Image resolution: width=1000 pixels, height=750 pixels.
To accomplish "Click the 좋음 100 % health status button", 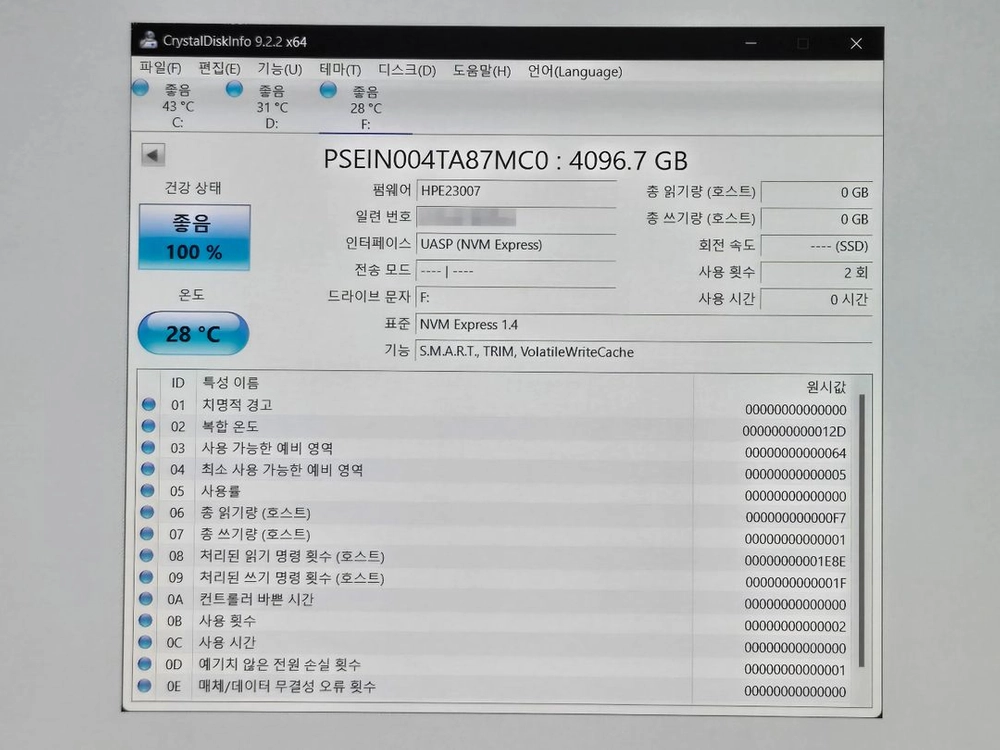I will click(x=194, y=237).
